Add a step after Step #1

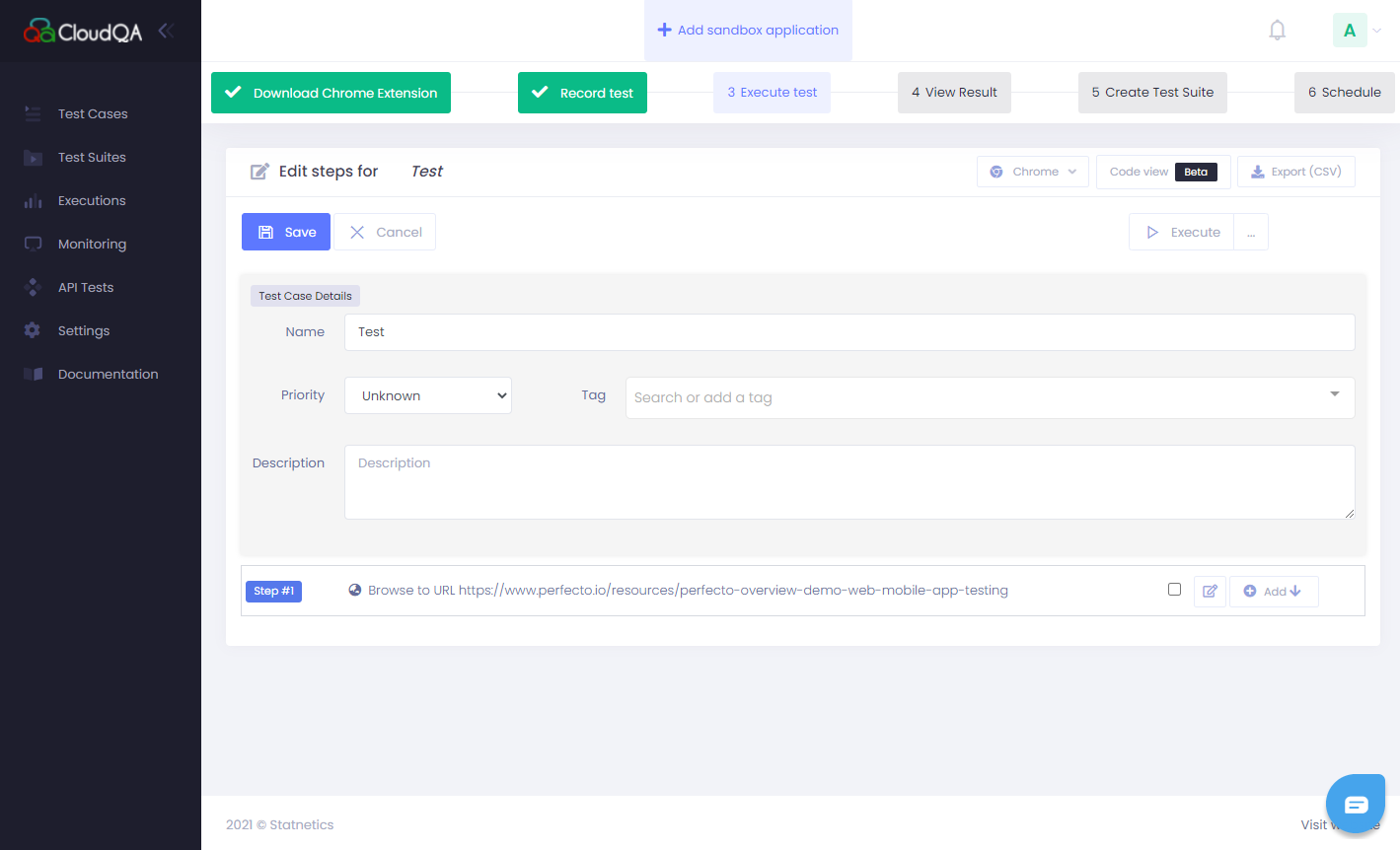tap(1274, 592)
